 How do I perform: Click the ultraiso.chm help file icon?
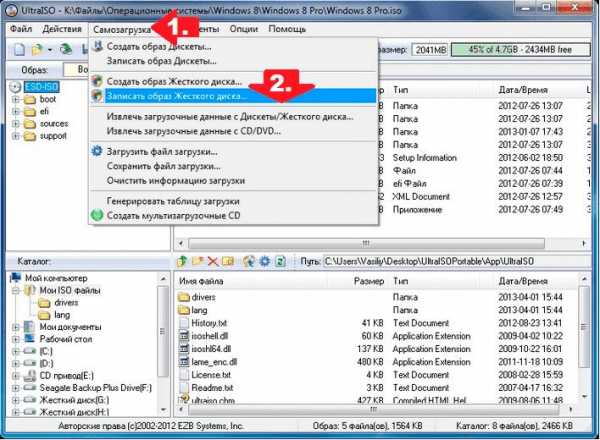pyautogui.click(x=184, y=400)
